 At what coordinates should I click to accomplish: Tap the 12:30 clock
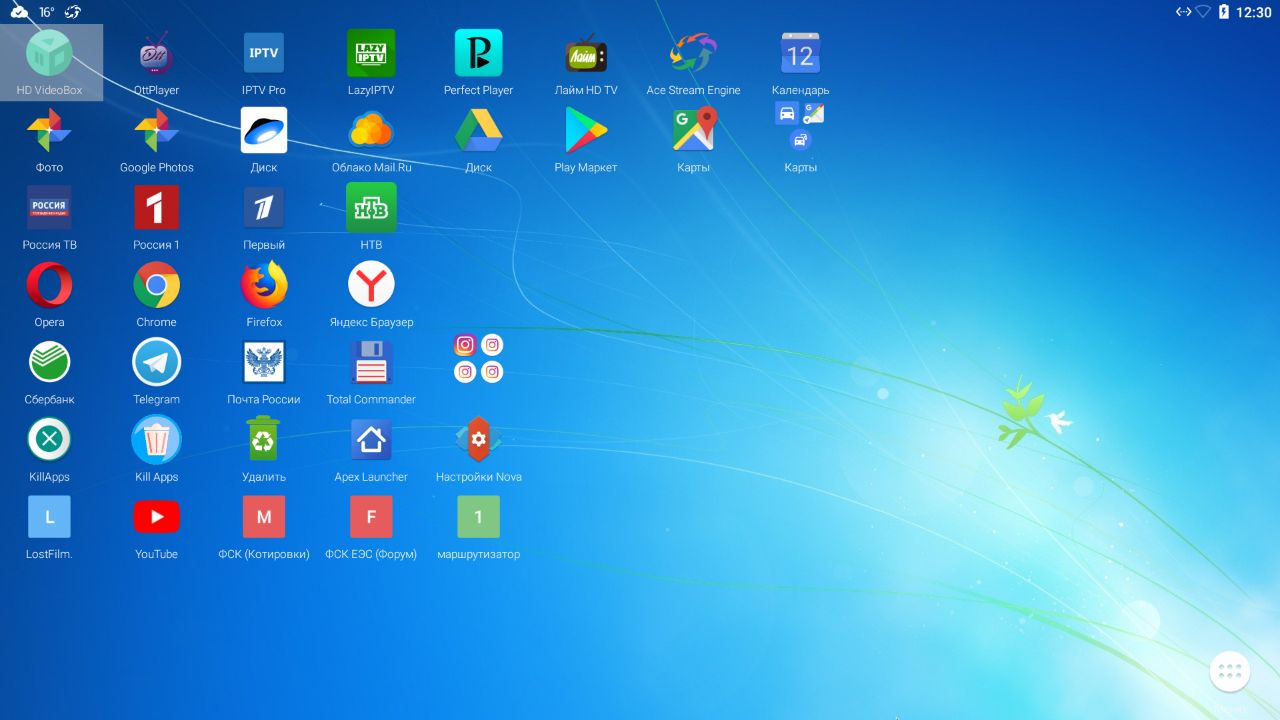(1253, 12)
